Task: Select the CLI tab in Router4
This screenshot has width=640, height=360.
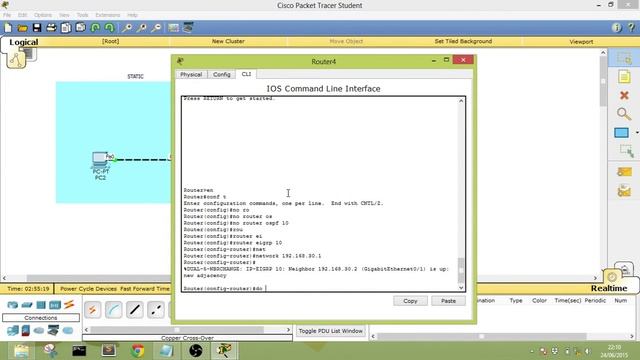Action: (x=246, y=74)
